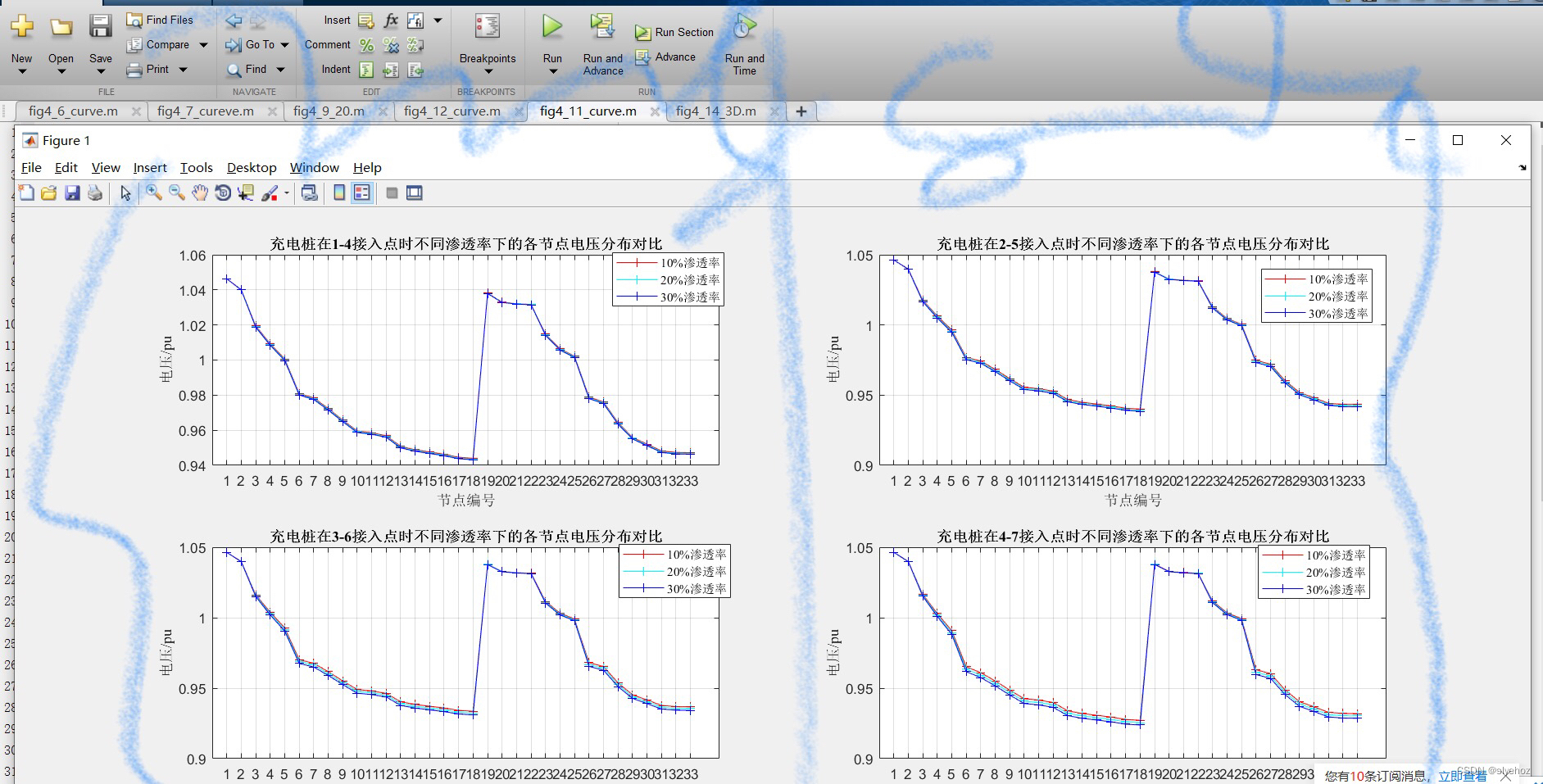Click the Run and Time icon
This screenshot has height=784, width=1543.
744,27
